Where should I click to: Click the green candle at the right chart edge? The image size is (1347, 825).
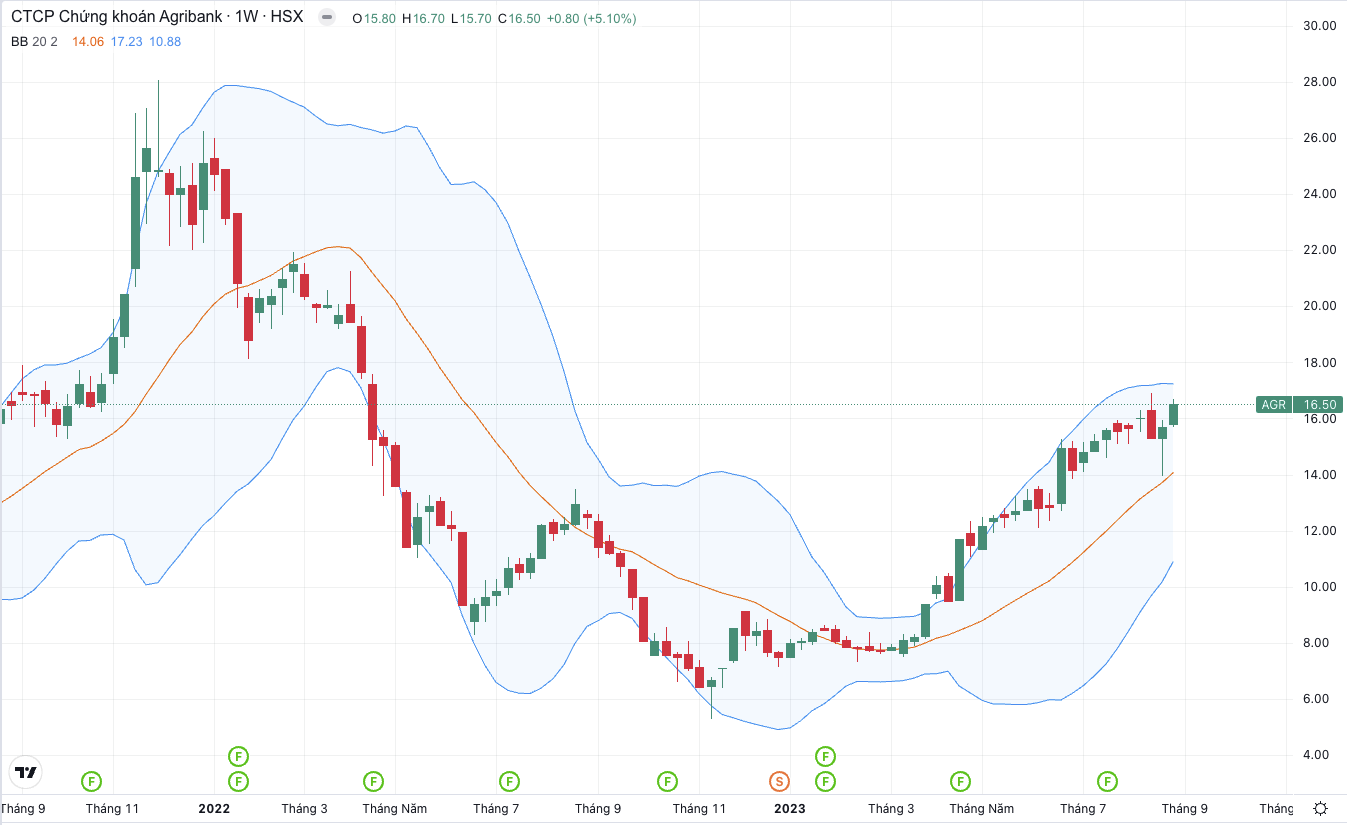(x=1174, y=414)
